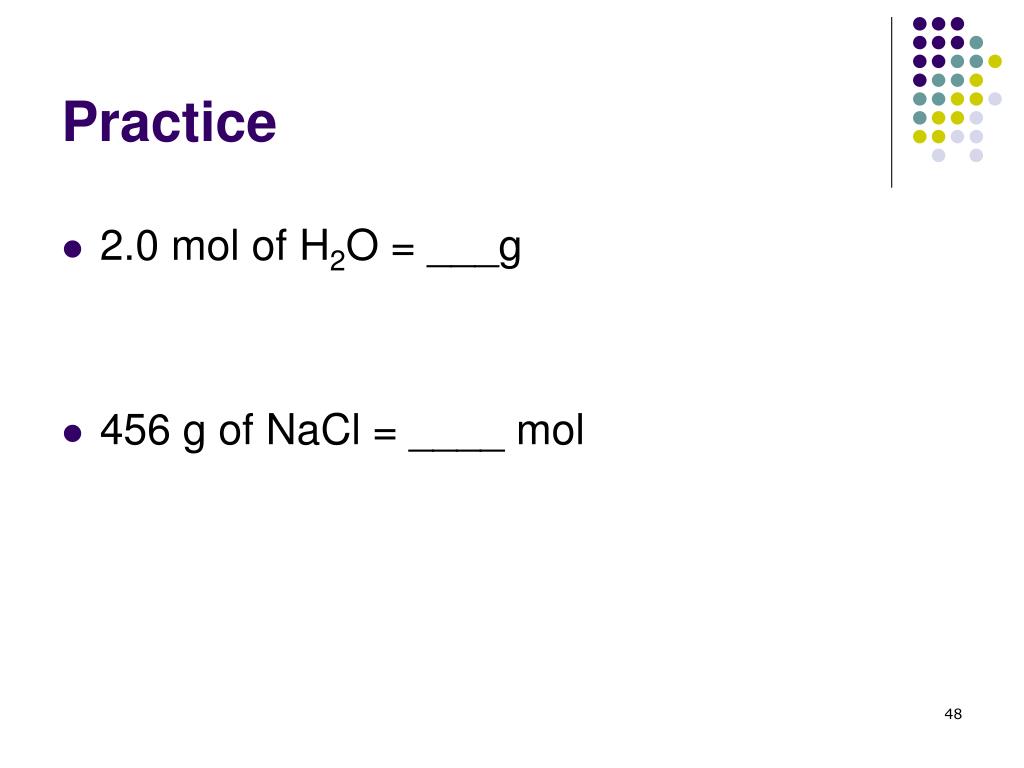The width and height of the screenshot is (1024, 768).
Task: Click the blank before mol in second bullet
Action: click(456, 449)
